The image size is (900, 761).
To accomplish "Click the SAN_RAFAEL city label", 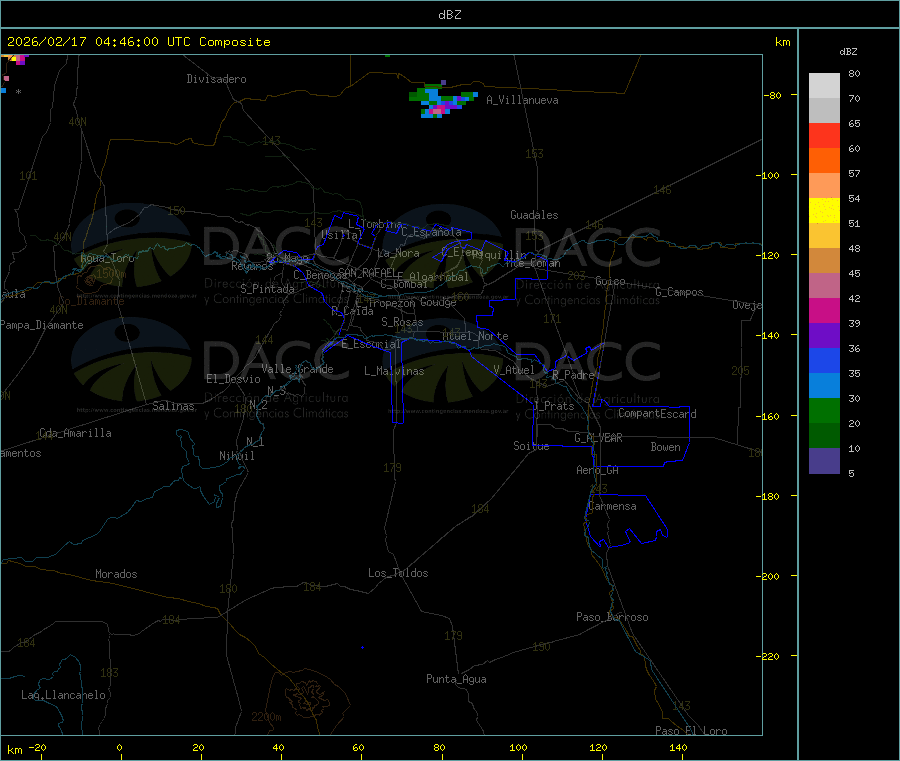I will (x=367, y=272).
